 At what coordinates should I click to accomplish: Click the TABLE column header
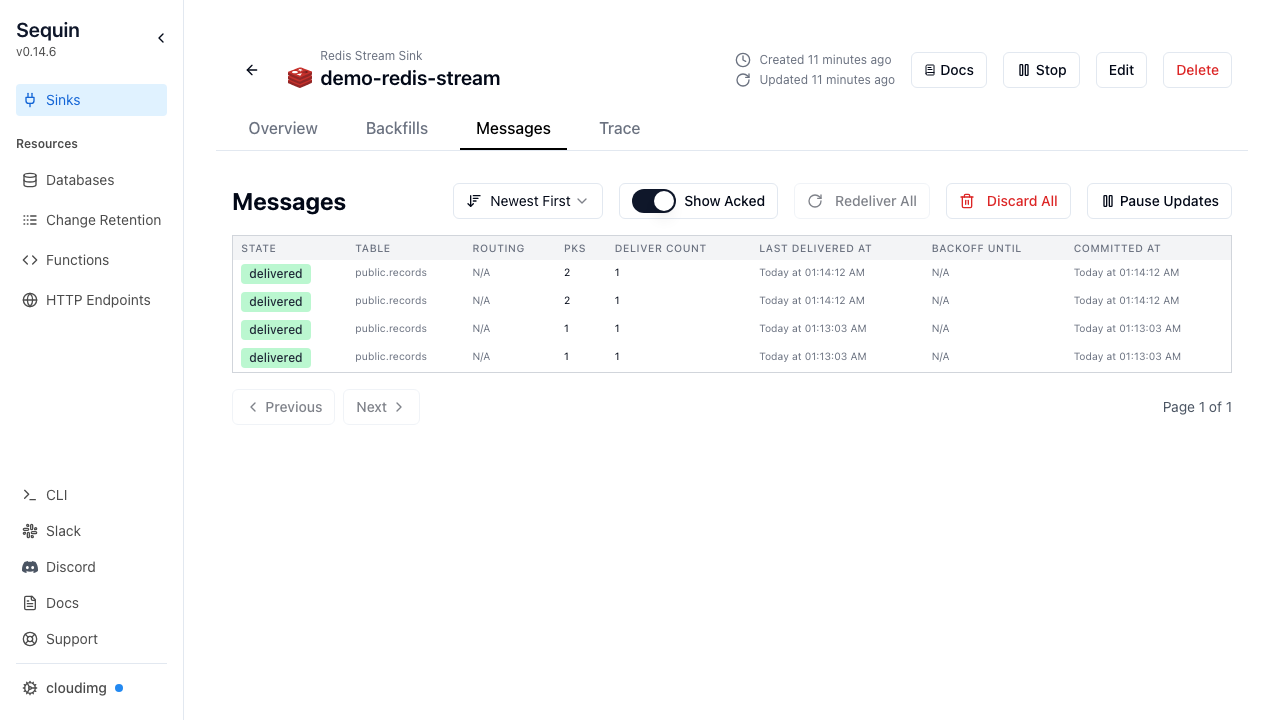tap(373, 248)
